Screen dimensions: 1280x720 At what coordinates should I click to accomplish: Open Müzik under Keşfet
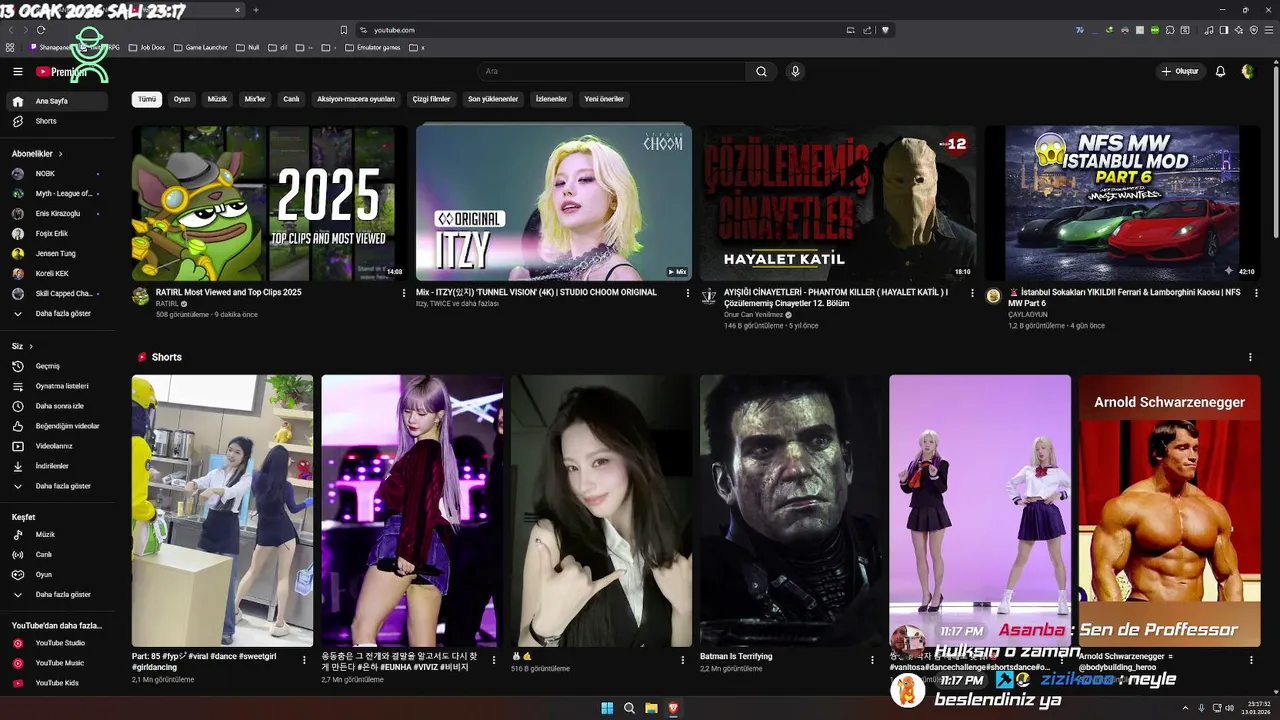[58, 535]
